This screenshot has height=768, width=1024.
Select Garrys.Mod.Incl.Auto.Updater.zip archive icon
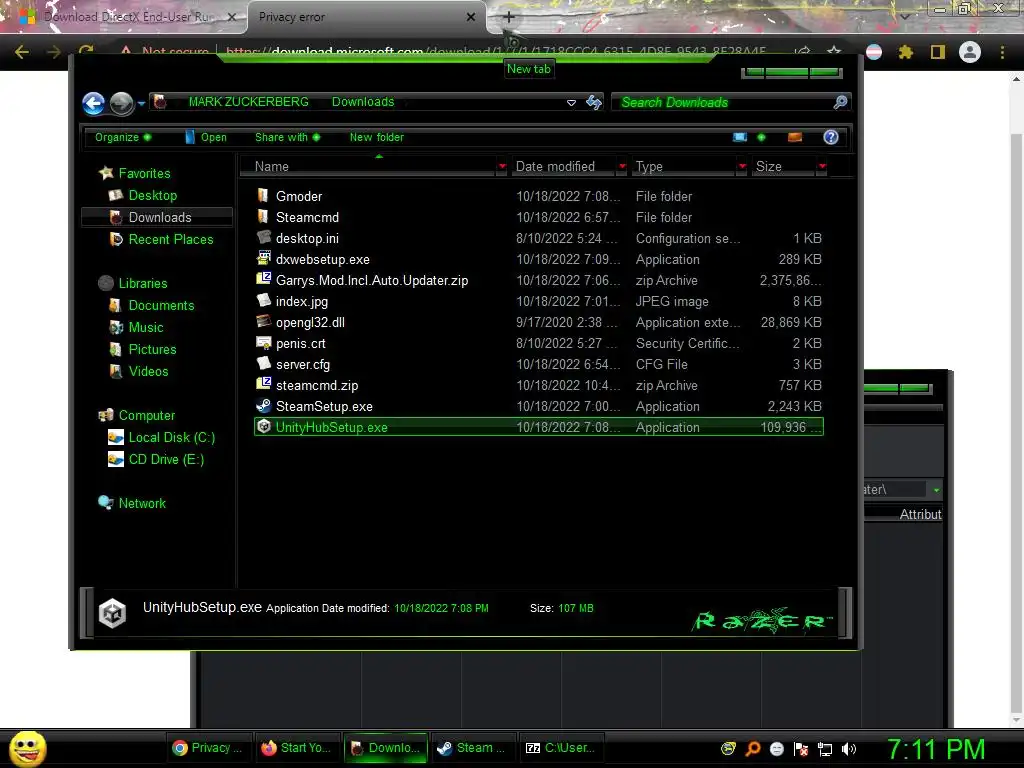point(264,279)
